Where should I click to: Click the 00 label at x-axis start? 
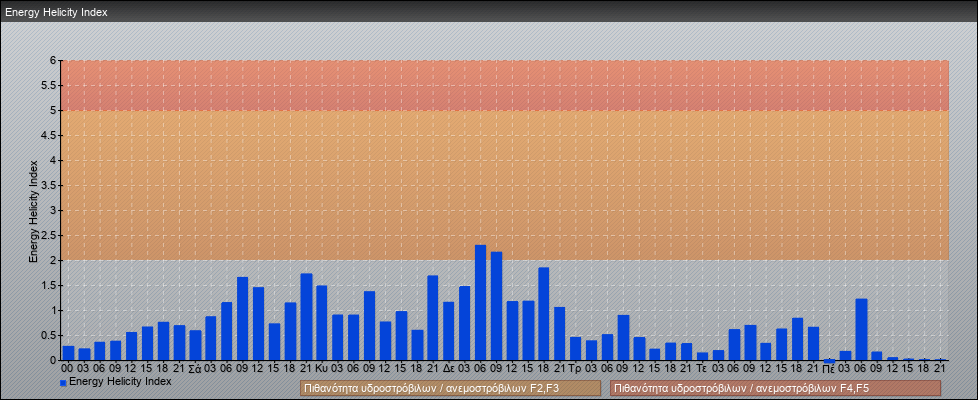click(68, 369)
